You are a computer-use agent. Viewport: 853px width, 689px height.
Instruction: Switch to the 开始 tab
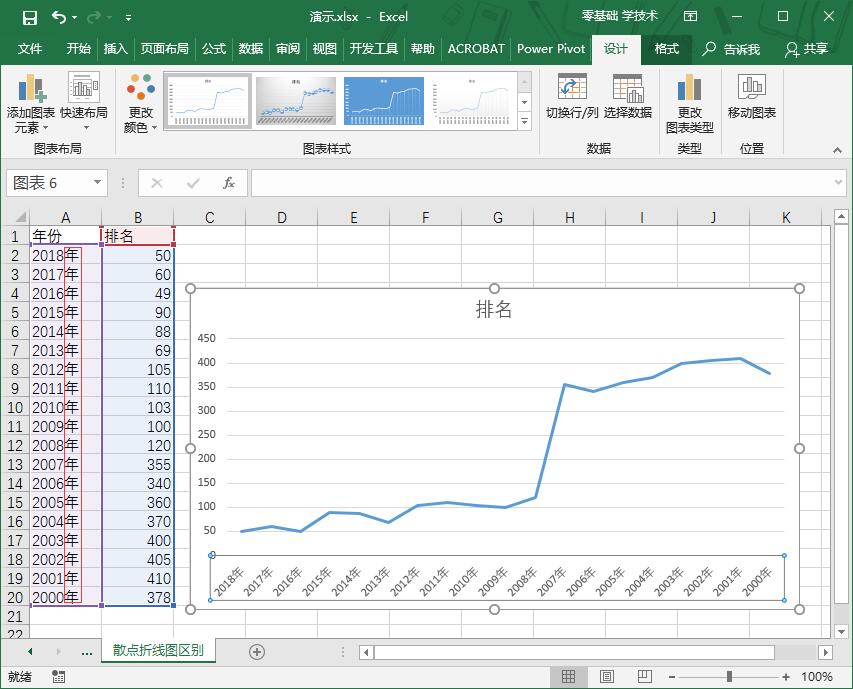tap(78, 49)
